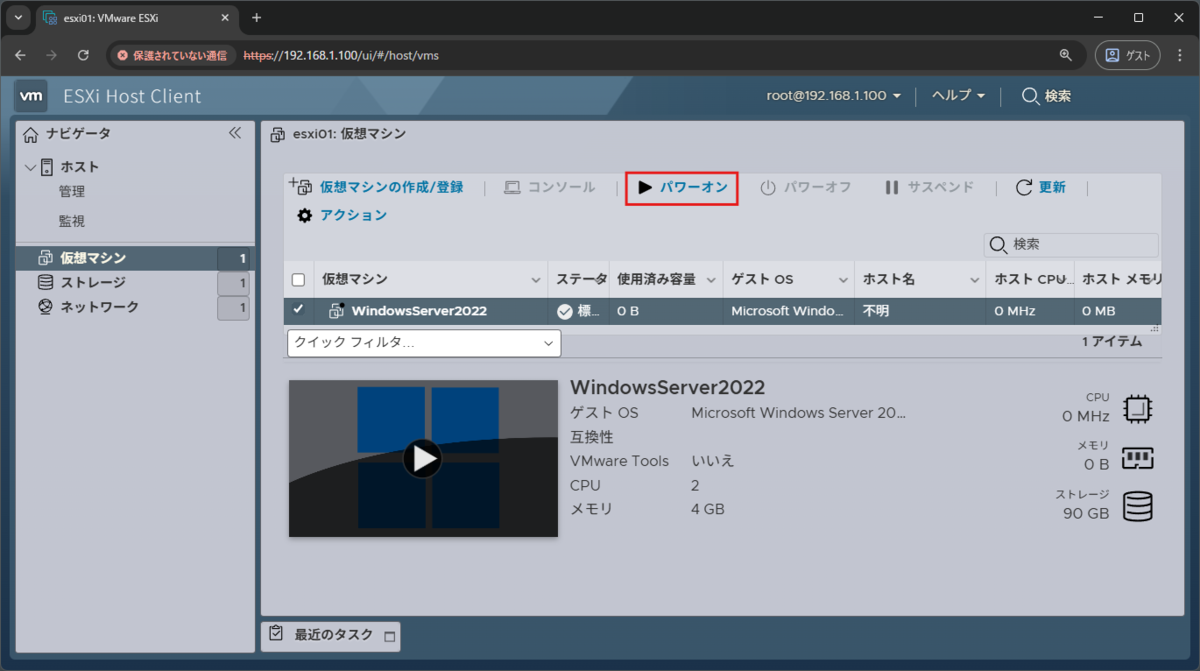Open a new browser tab

[256, 17]
